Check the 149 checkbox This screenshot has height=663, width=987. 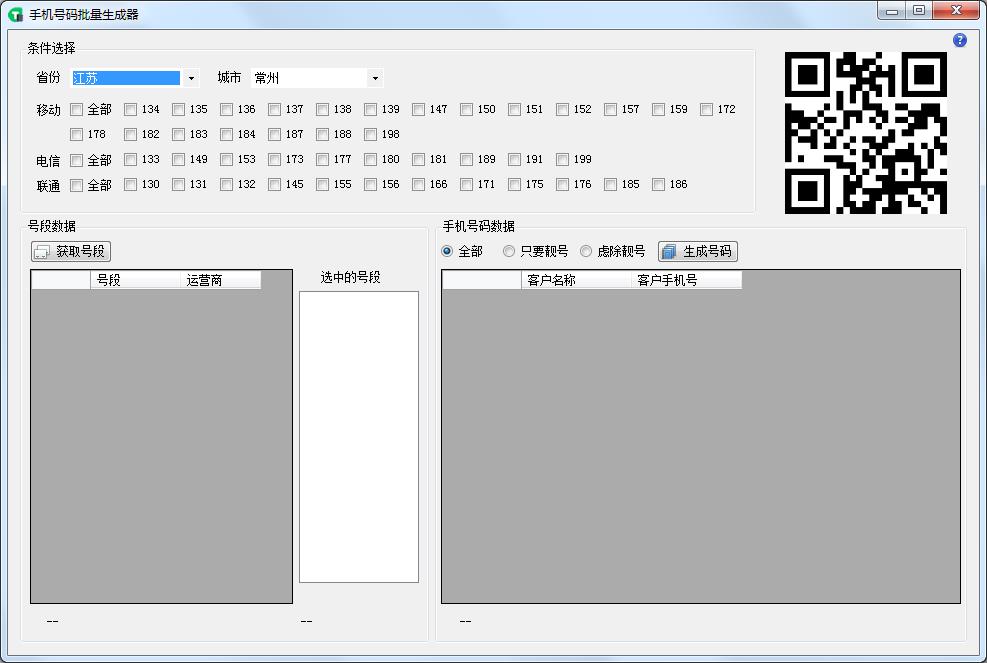178,160
